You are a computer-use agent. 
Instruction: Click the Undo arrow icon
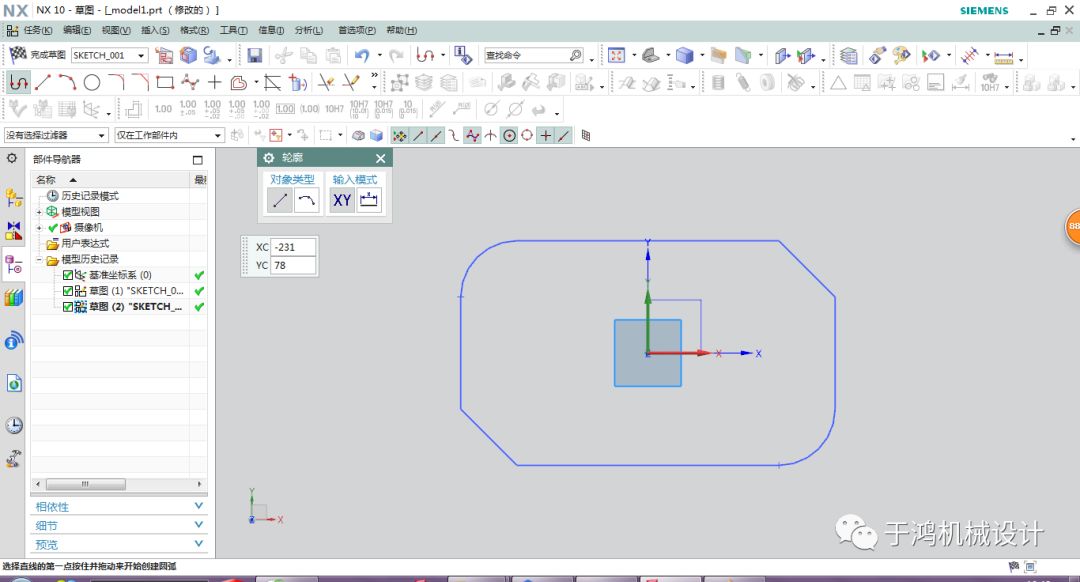[362, 55]
